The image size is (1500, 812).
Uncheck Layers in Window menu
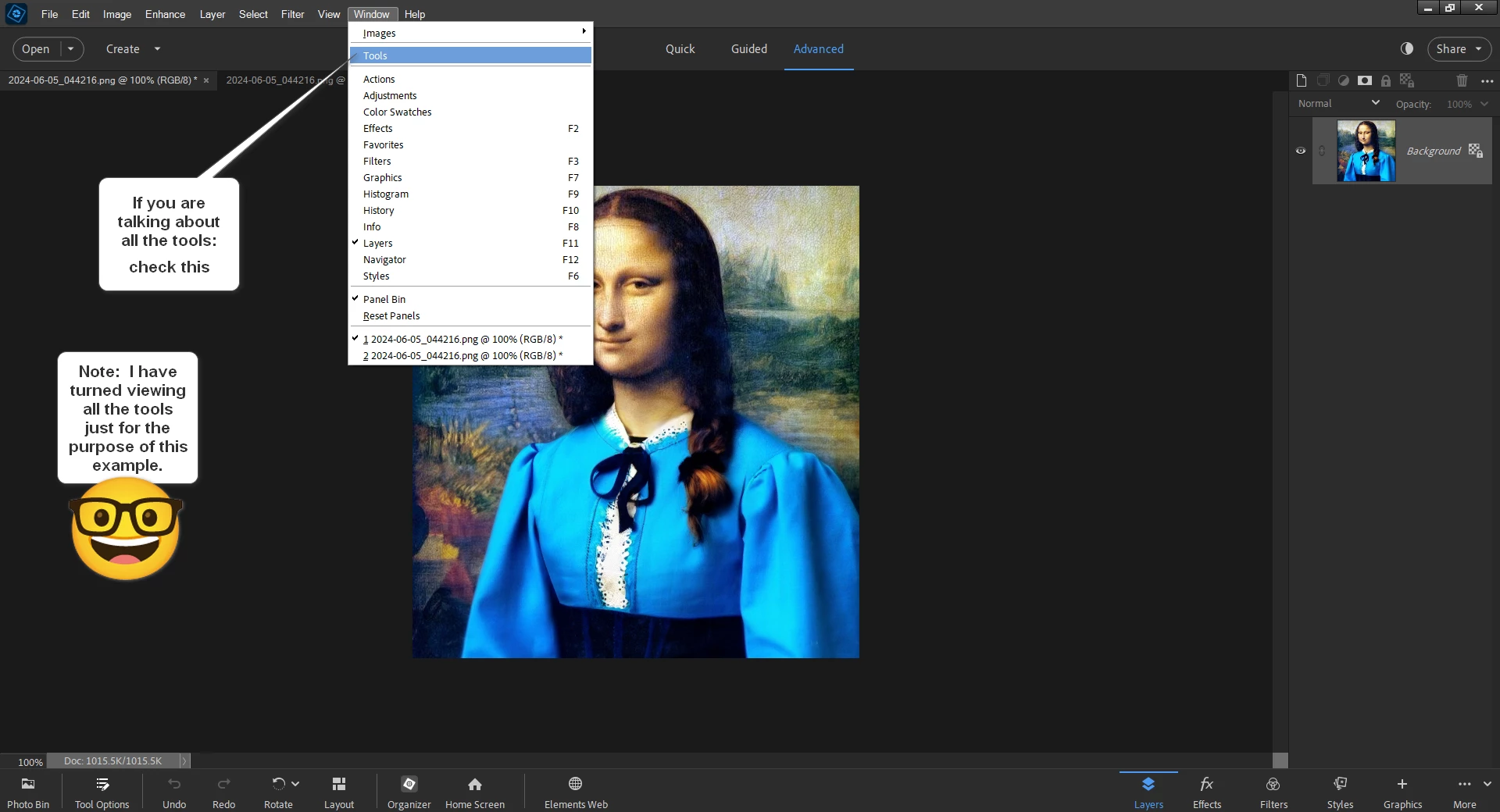click(470, 243)
